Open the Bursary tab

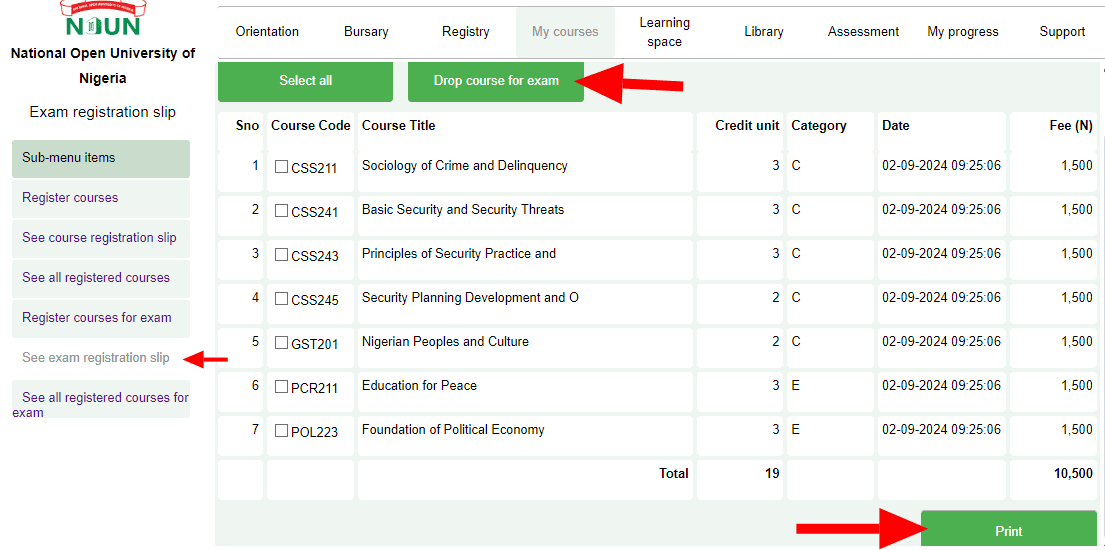366,32
